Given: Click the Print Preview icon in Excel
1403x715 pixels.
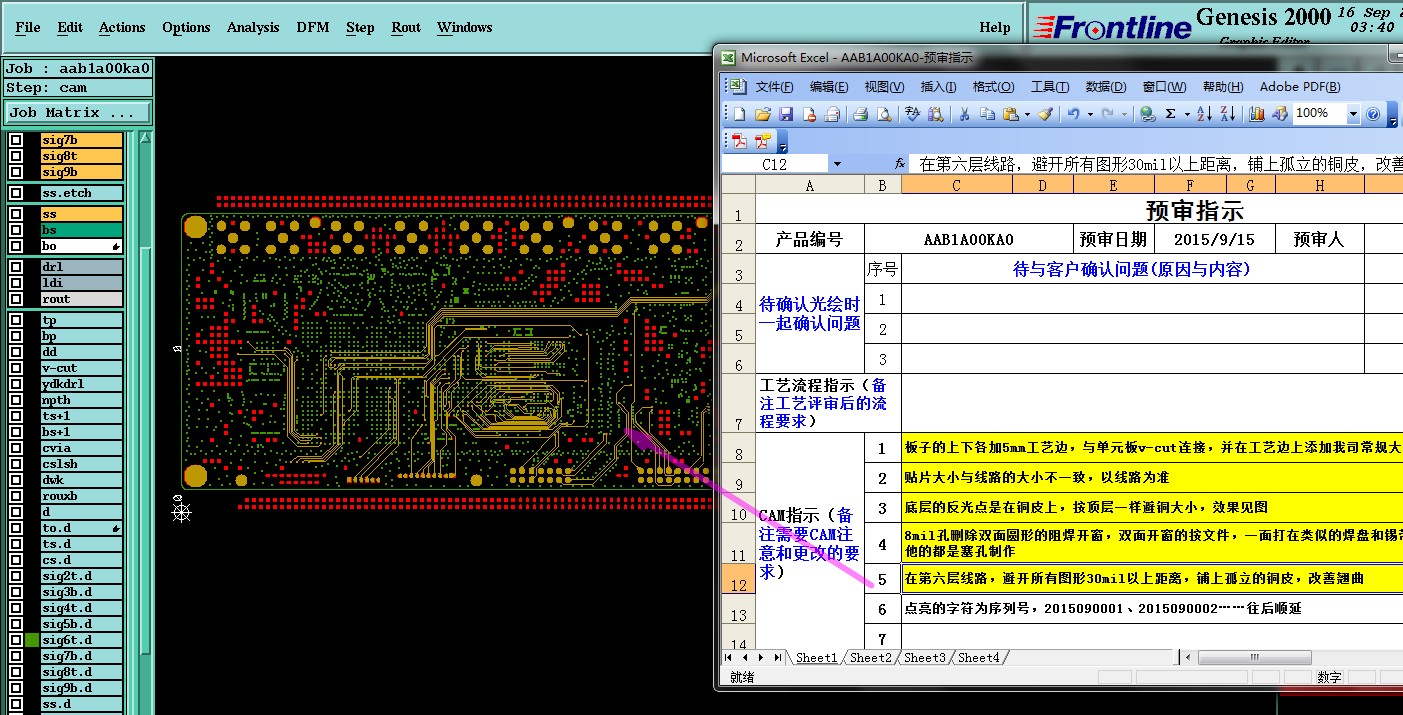Looking at the screenshot, I should tap(884, 114).
